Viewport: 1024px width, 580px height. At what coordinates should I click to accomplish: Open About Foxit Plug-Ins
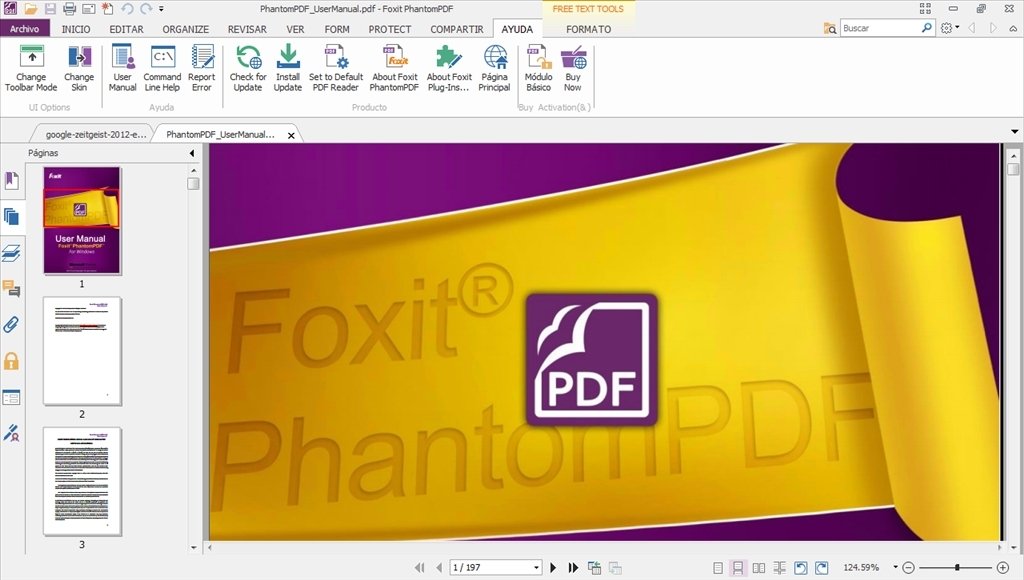pyautogui.click(x=449, y=68)
